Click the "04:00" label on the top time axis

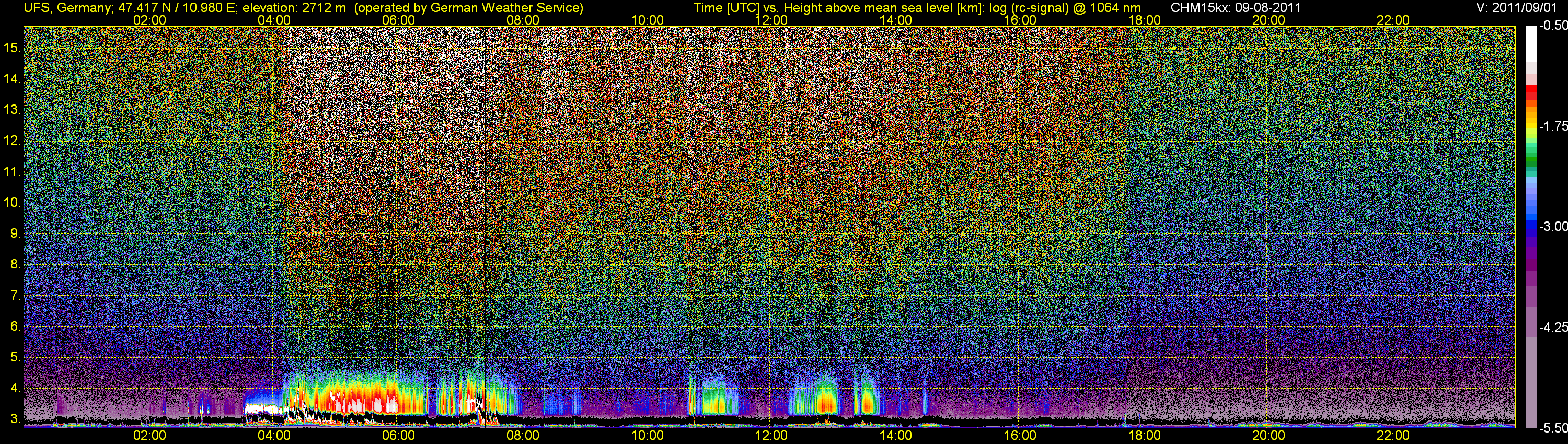point(274,20)
